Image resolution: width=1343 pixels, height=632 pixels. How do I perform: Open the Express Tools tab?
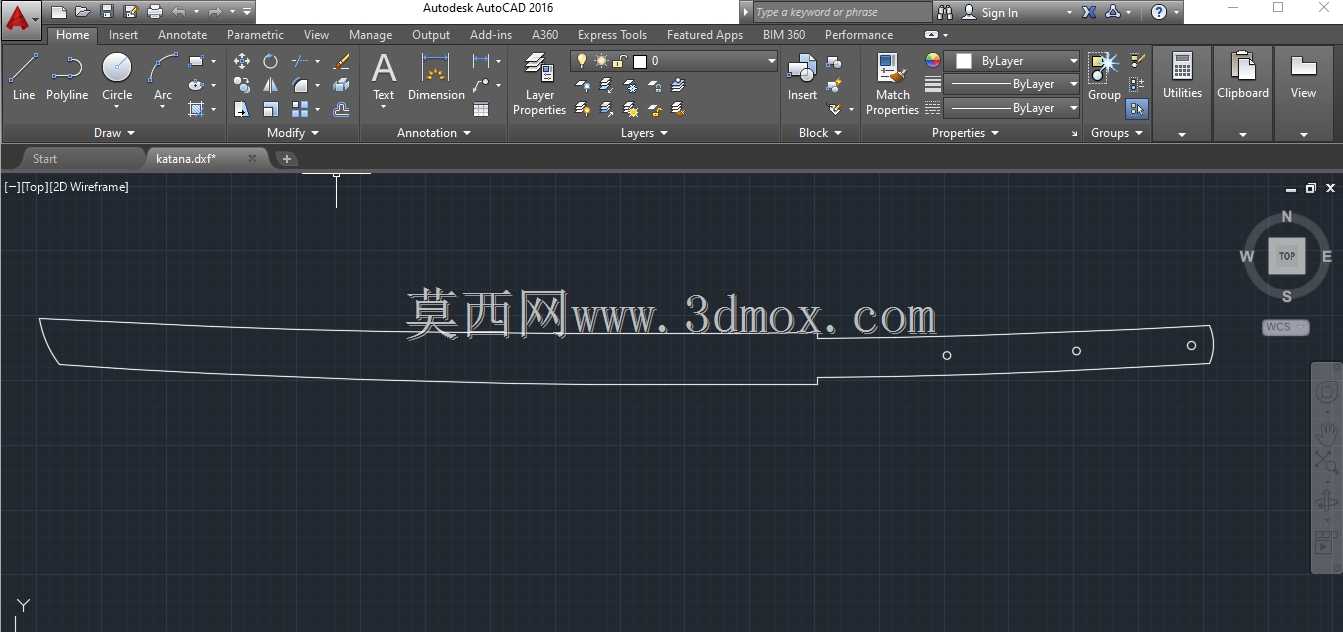612,35
